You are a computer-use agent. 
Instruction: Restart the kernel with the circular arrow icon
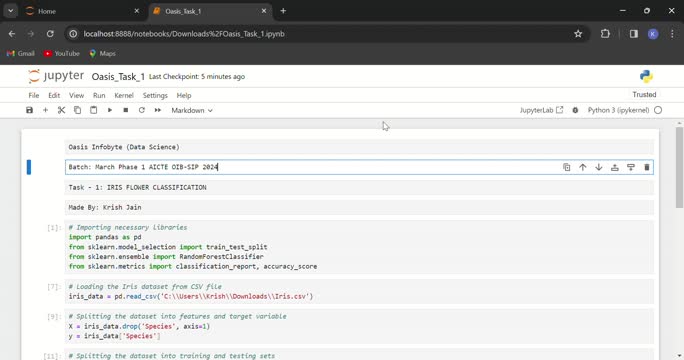pos(142,110)
